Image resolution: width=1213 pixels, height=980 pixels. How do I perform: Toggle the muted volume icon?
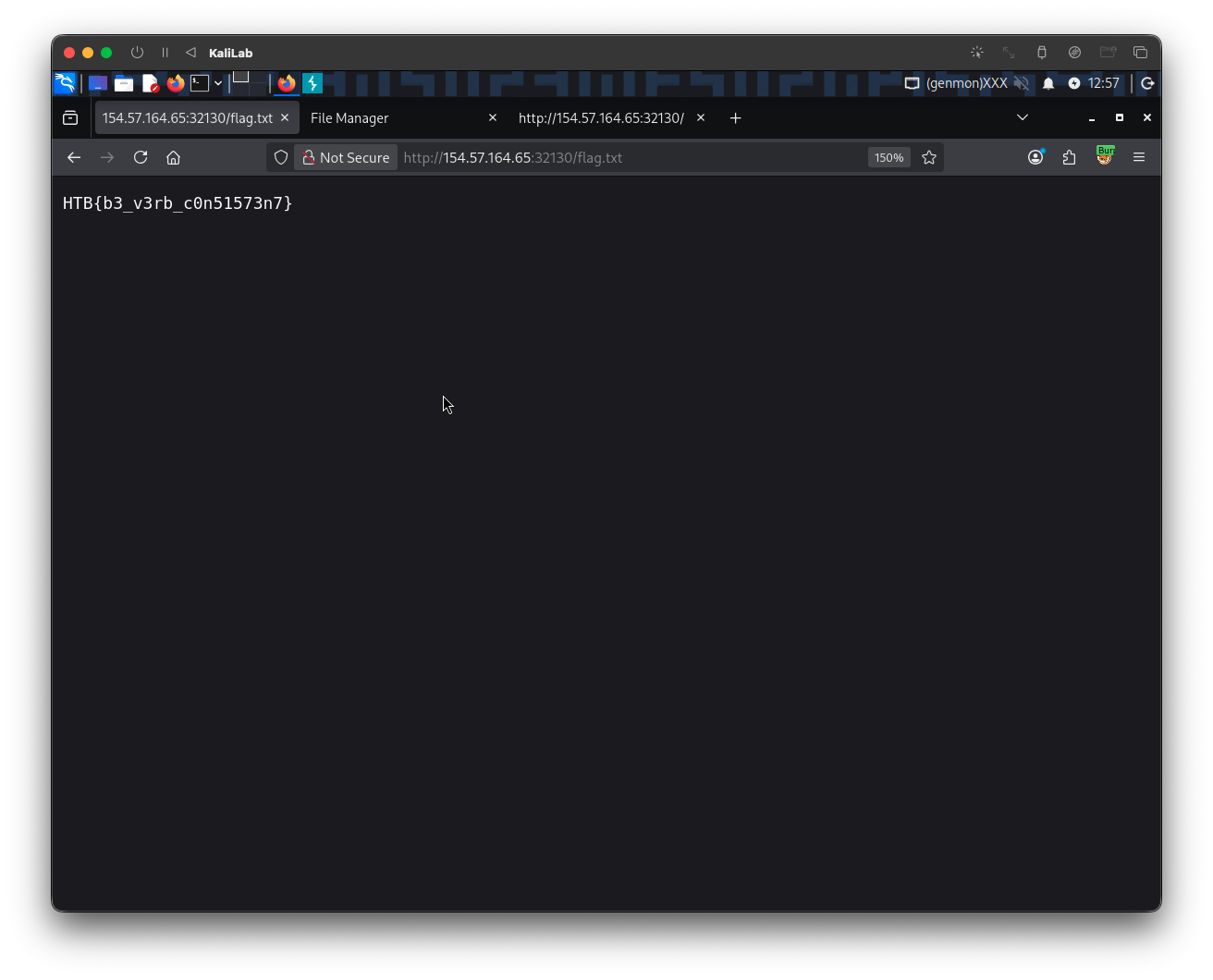[x=1022, y=83]
